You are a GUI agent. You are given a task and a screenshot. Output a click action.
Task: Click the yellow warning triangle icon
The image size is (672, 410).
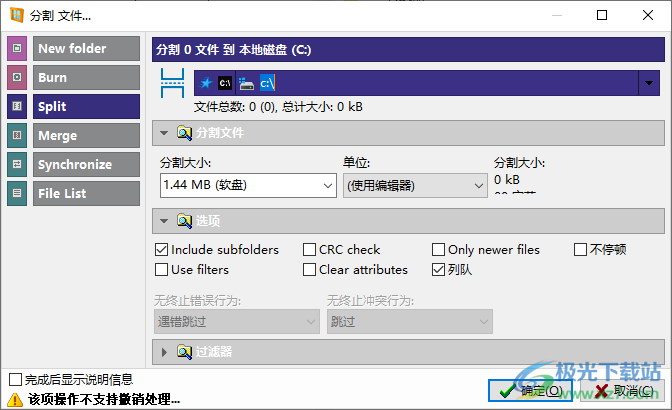(15, 399)
